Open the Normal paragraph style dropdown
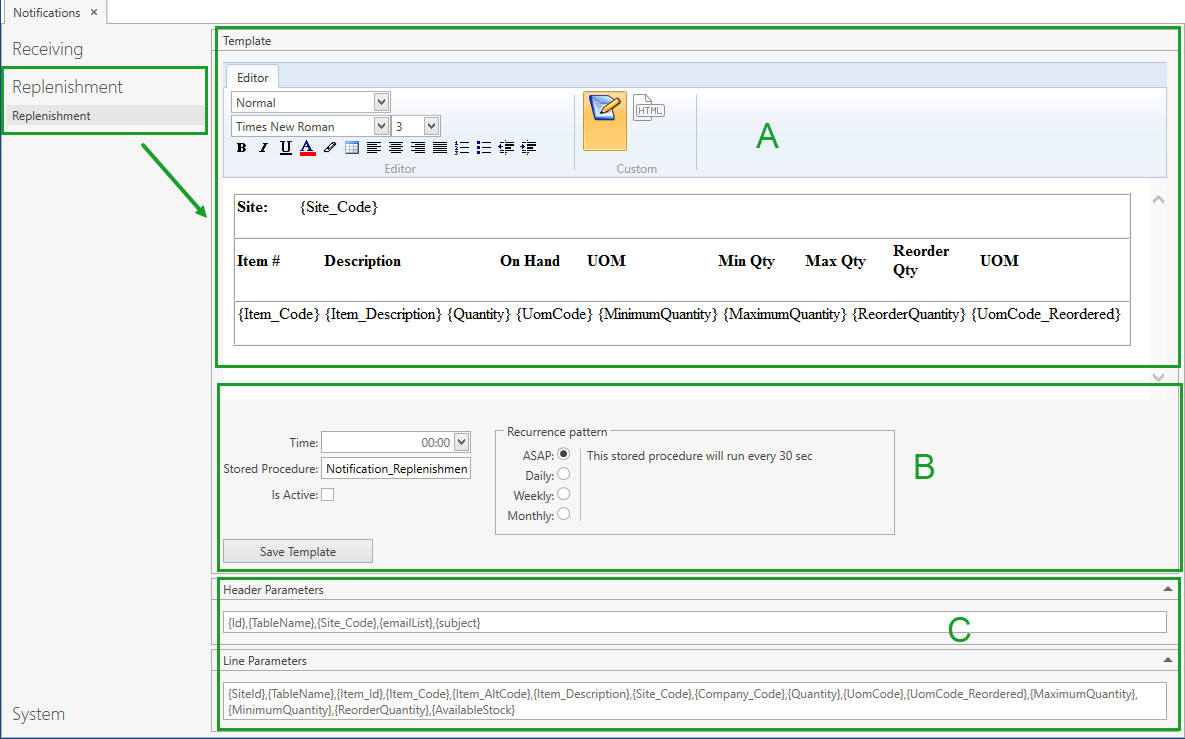 [x=381, y=102]
